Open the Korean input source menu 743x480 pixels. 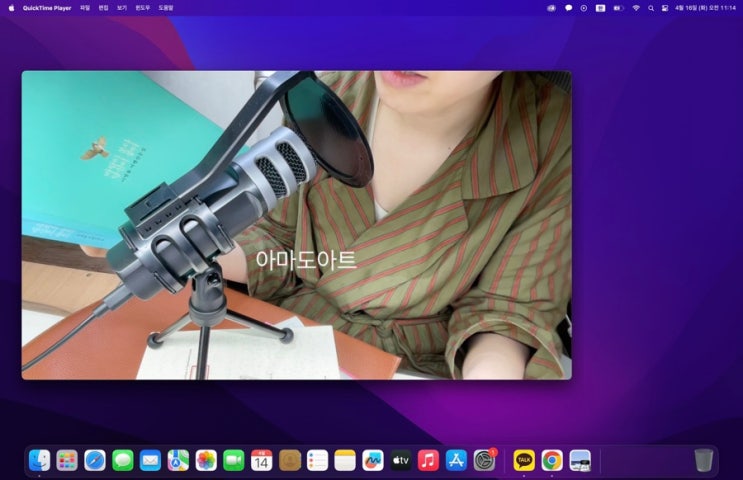pyautogui.click(x=600, y=8)
